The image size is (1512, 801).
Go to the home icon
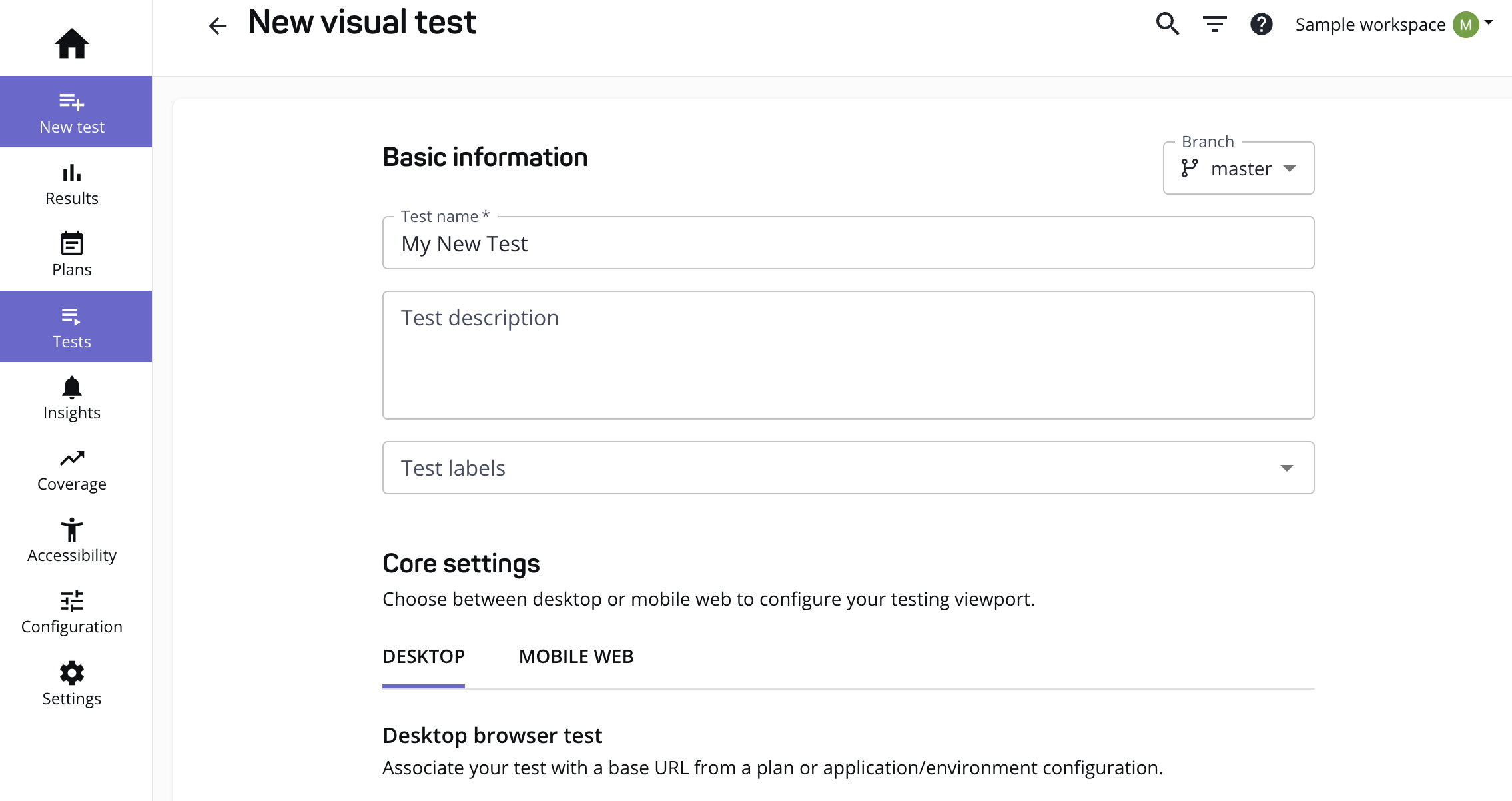71,43
